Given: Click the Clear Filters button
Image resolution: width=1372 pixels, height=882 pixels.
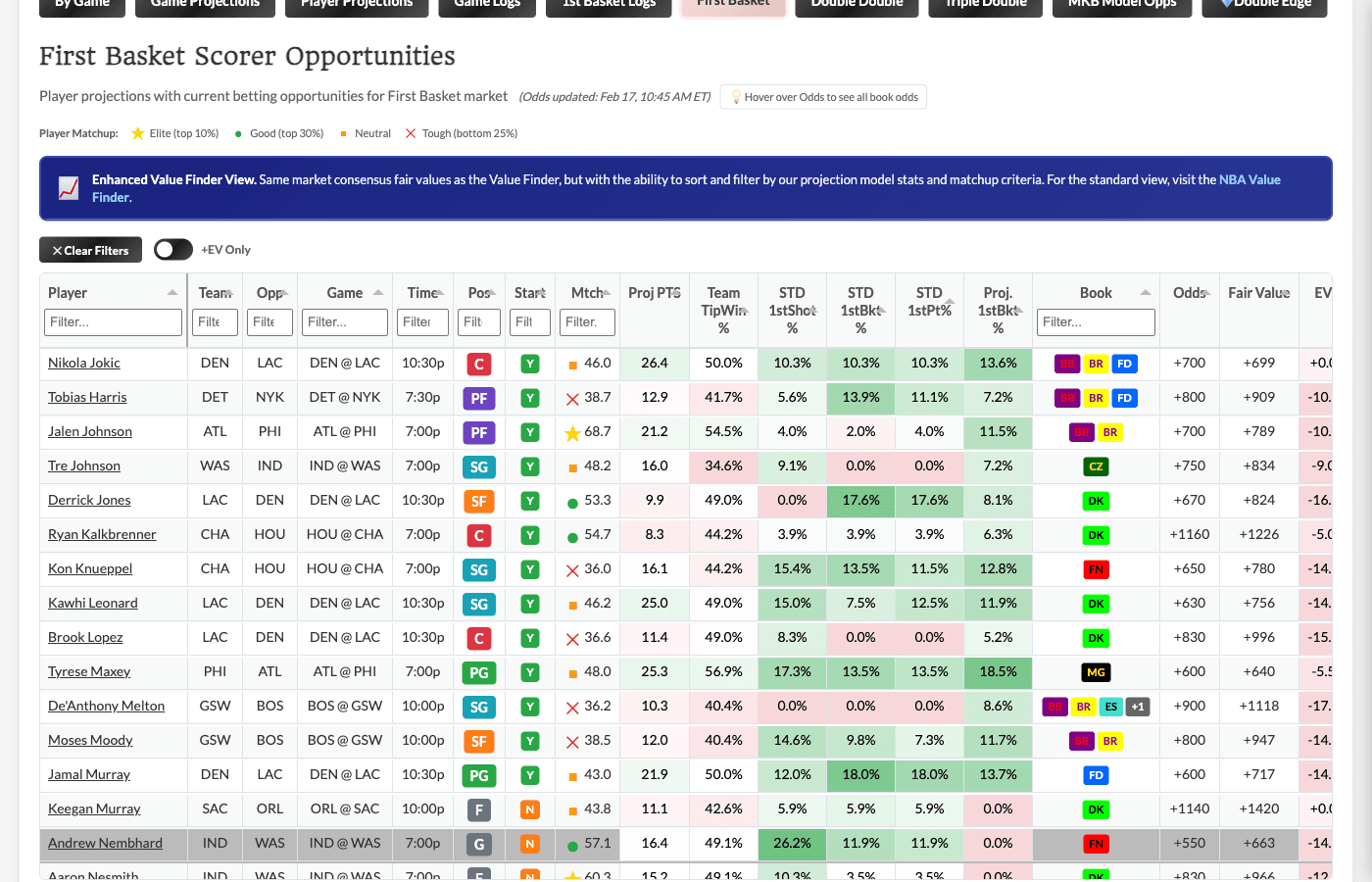Looking at the screenshot, I should point(90,250).
